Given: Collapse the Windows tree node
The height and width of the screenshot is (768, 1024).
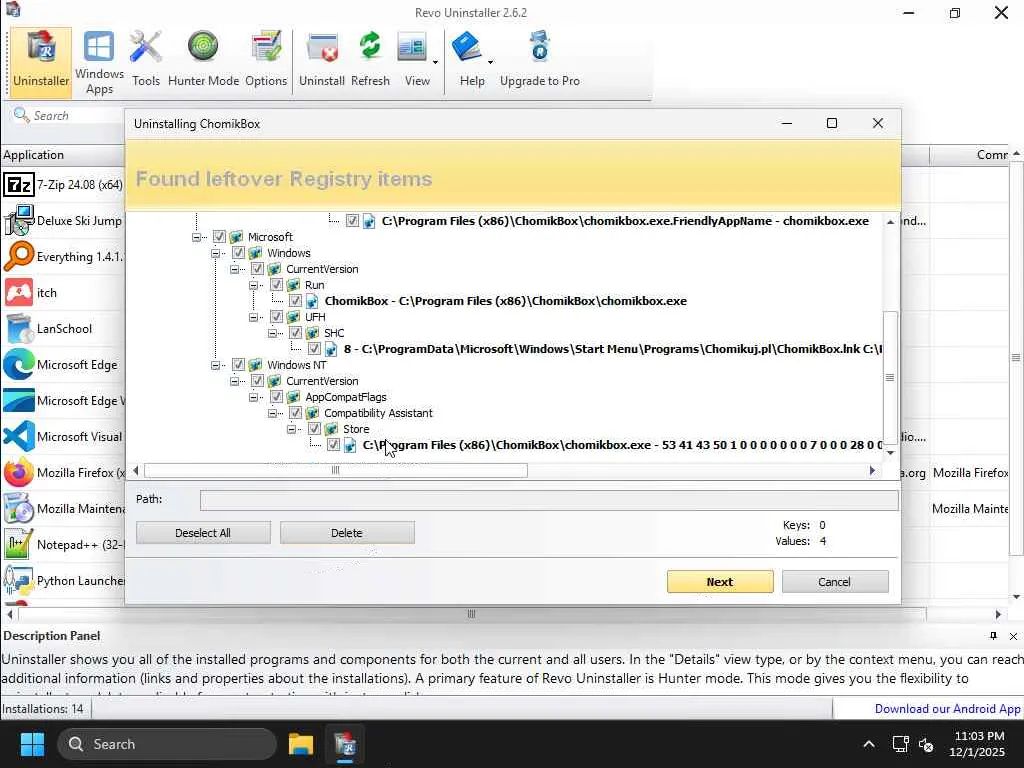Looking at the screenshot, I should (215, 253).
